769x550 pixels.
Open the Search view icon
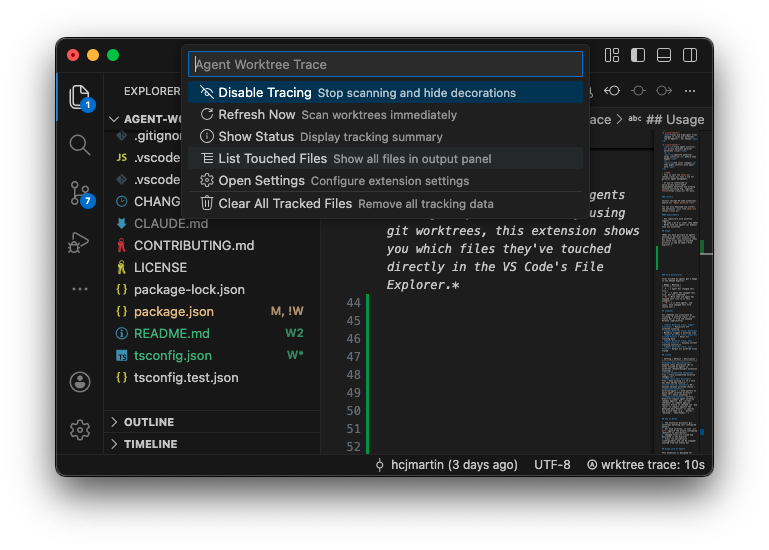tap(80, 145)
